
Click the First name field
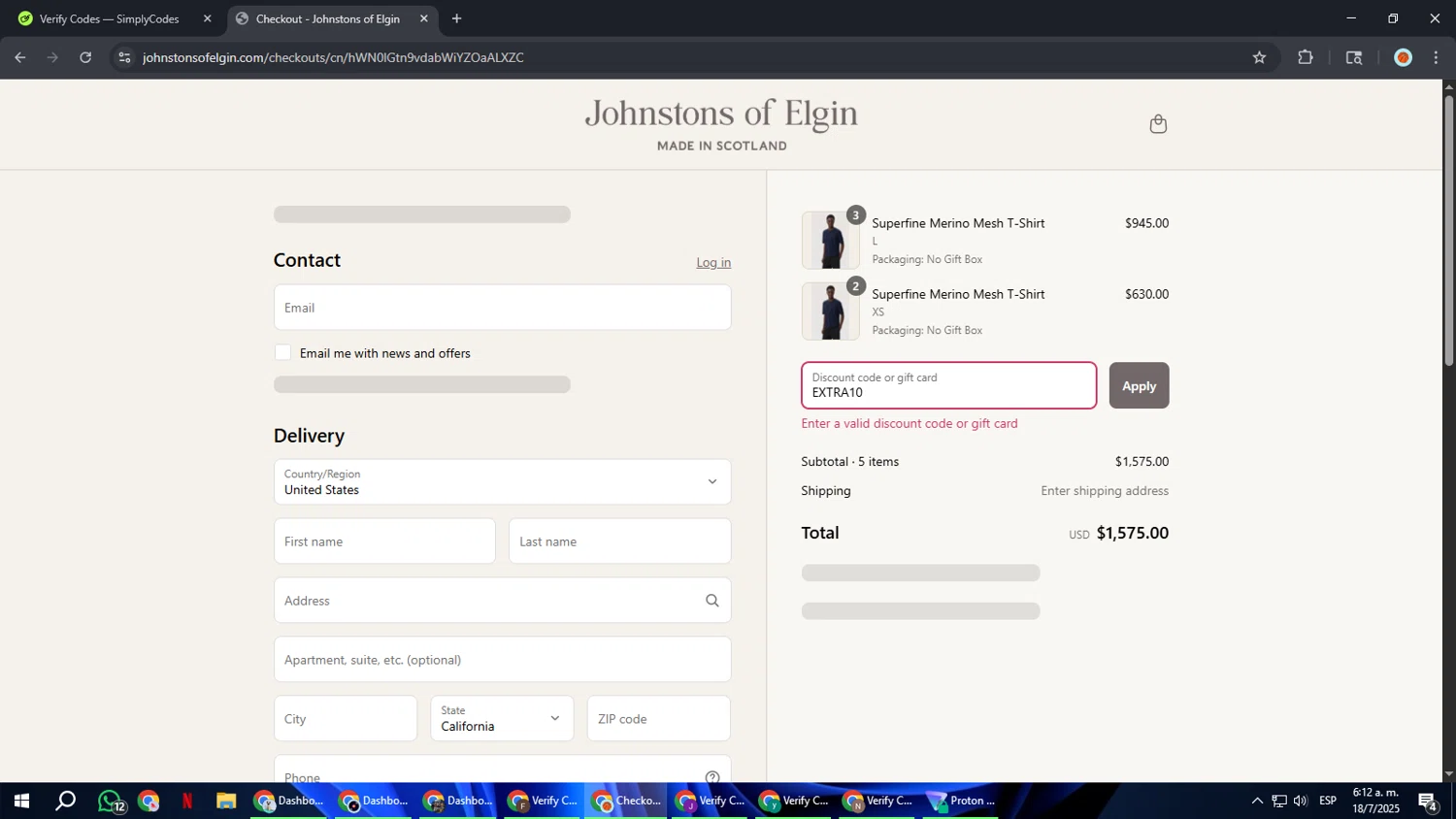384,541
